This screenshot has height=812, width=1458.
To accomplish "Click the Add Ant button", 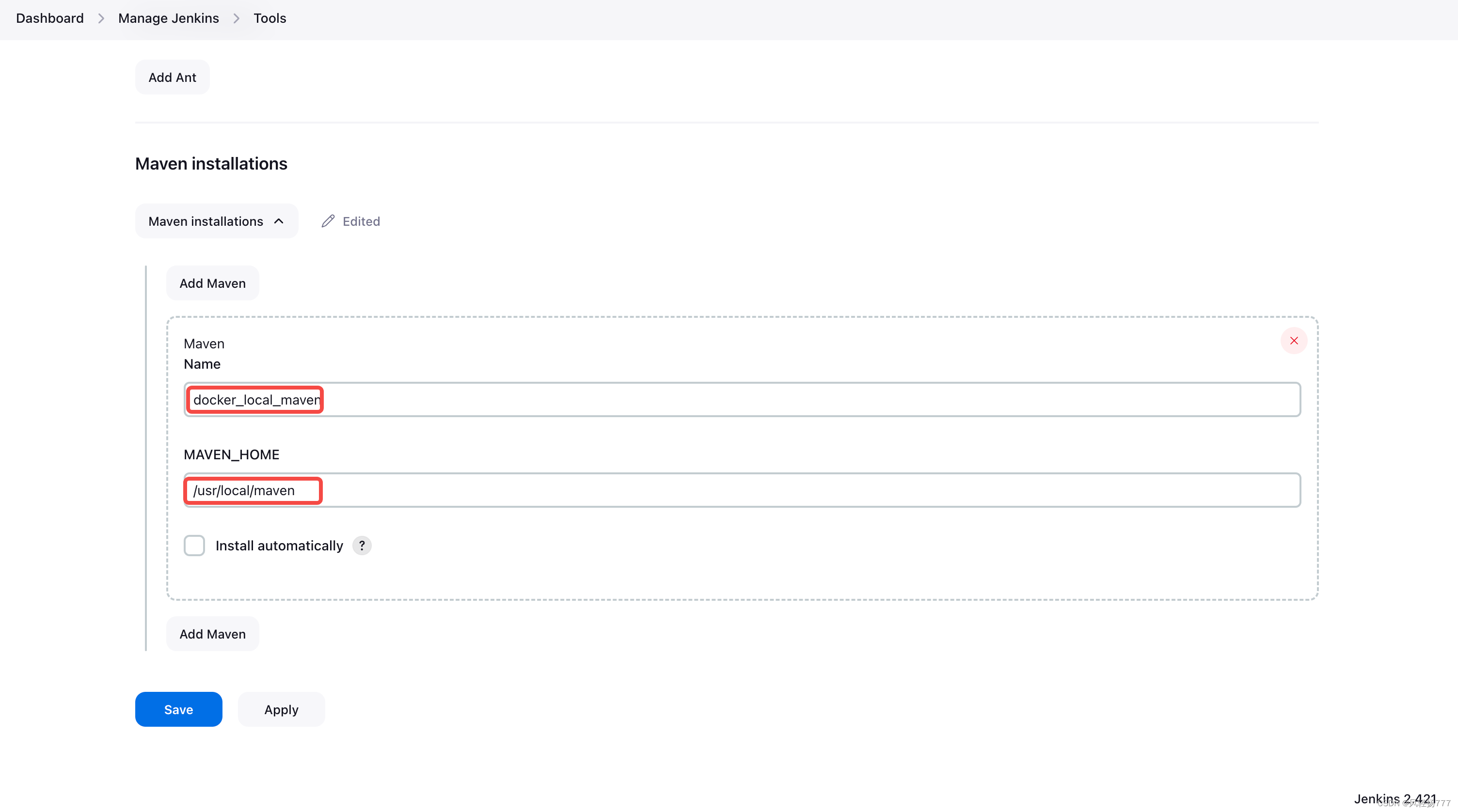I will point(172,77).
